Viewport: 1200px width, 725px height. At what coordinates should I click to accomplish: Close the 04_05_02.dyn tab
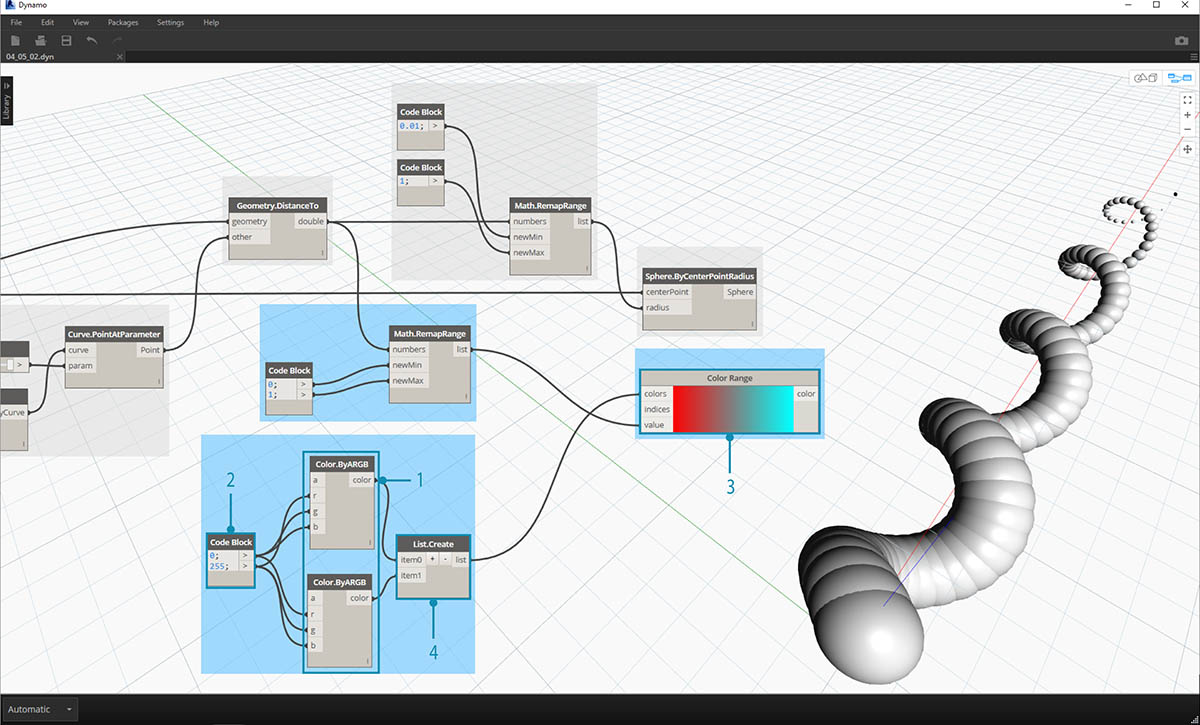(x=120, y=57)
